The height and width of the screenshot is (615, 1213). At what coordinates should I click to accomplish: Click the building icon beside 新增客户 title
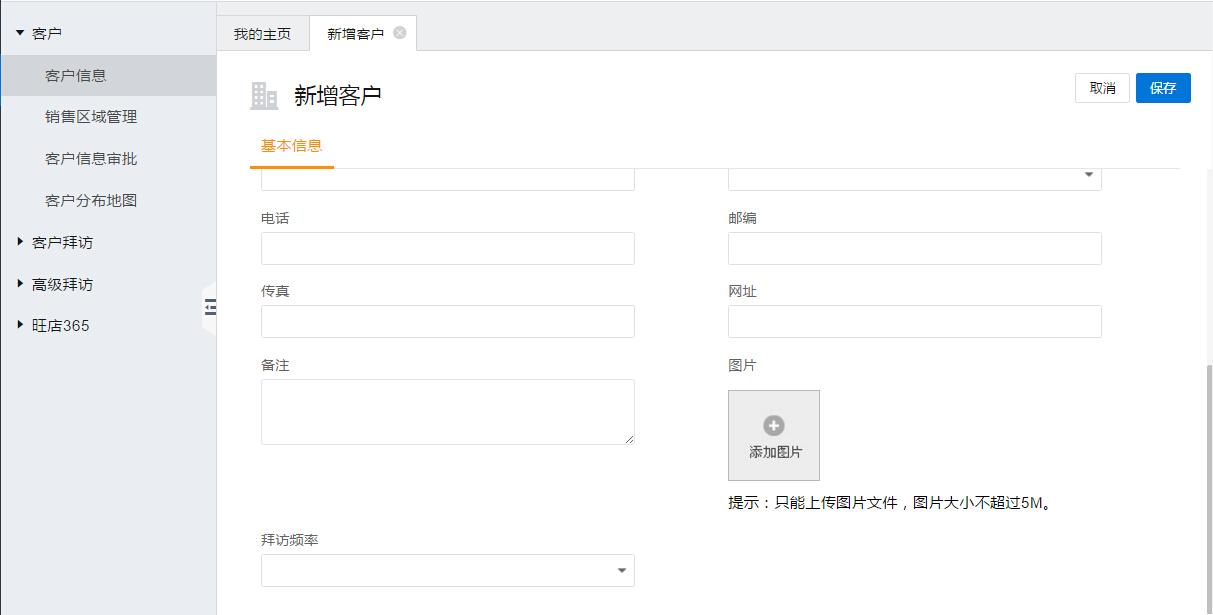pos(264,95)
